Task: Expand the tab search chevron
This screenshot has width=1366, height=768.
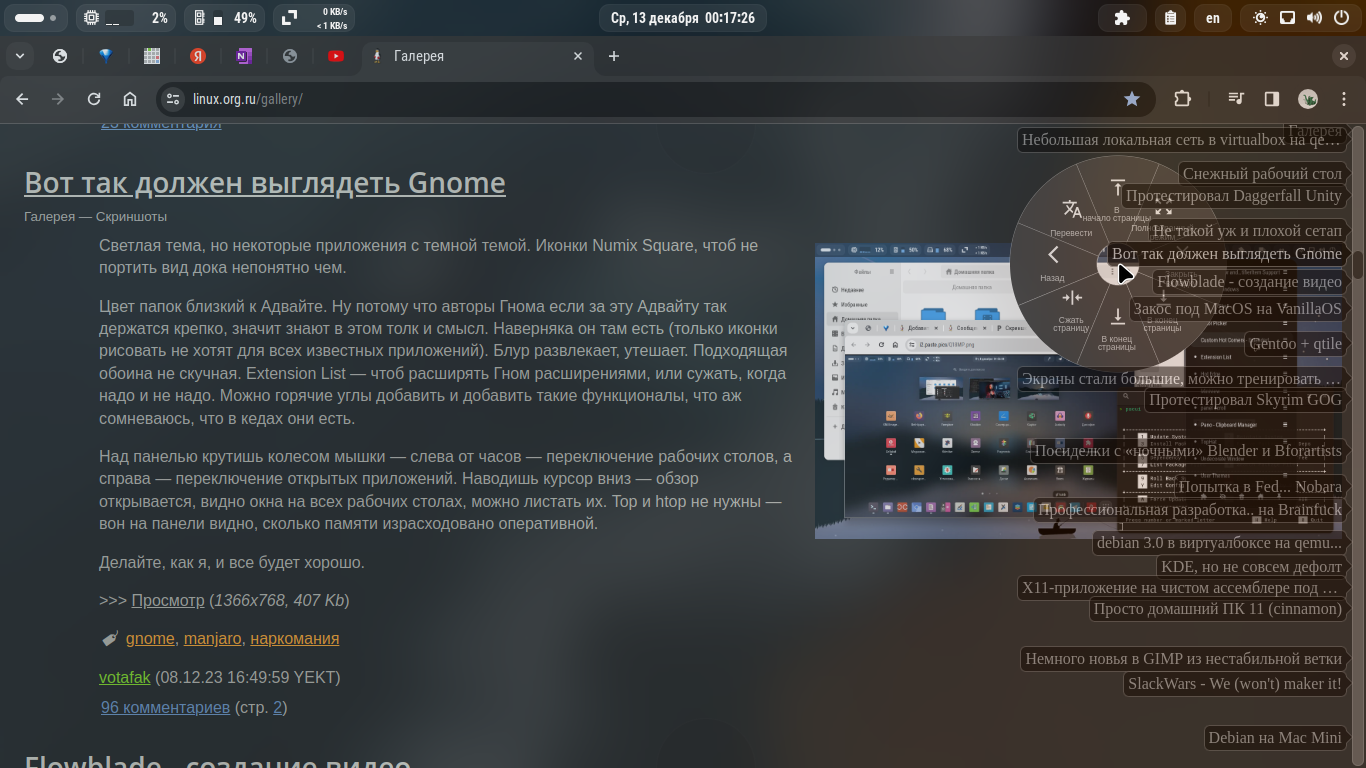Action: pos(19,56)
